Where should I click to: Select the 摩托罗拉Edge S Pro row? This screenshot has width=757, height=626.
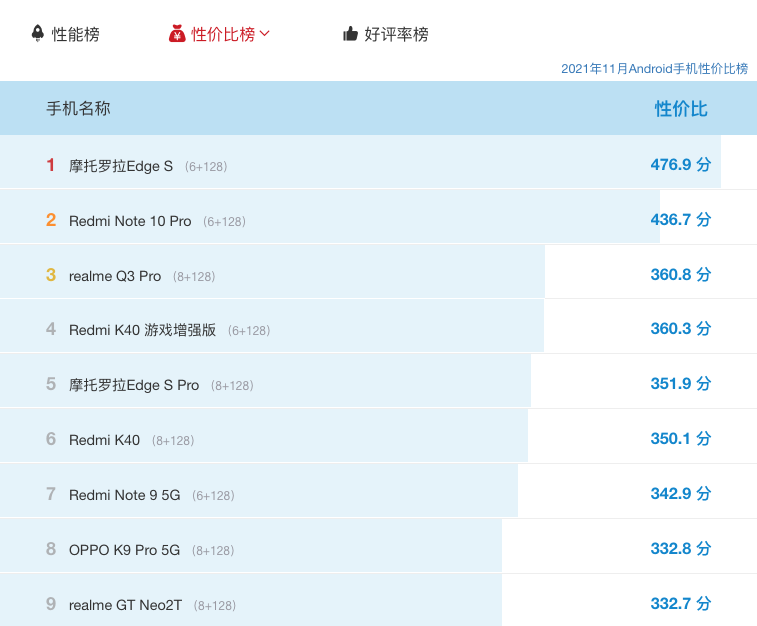[378, 381]
